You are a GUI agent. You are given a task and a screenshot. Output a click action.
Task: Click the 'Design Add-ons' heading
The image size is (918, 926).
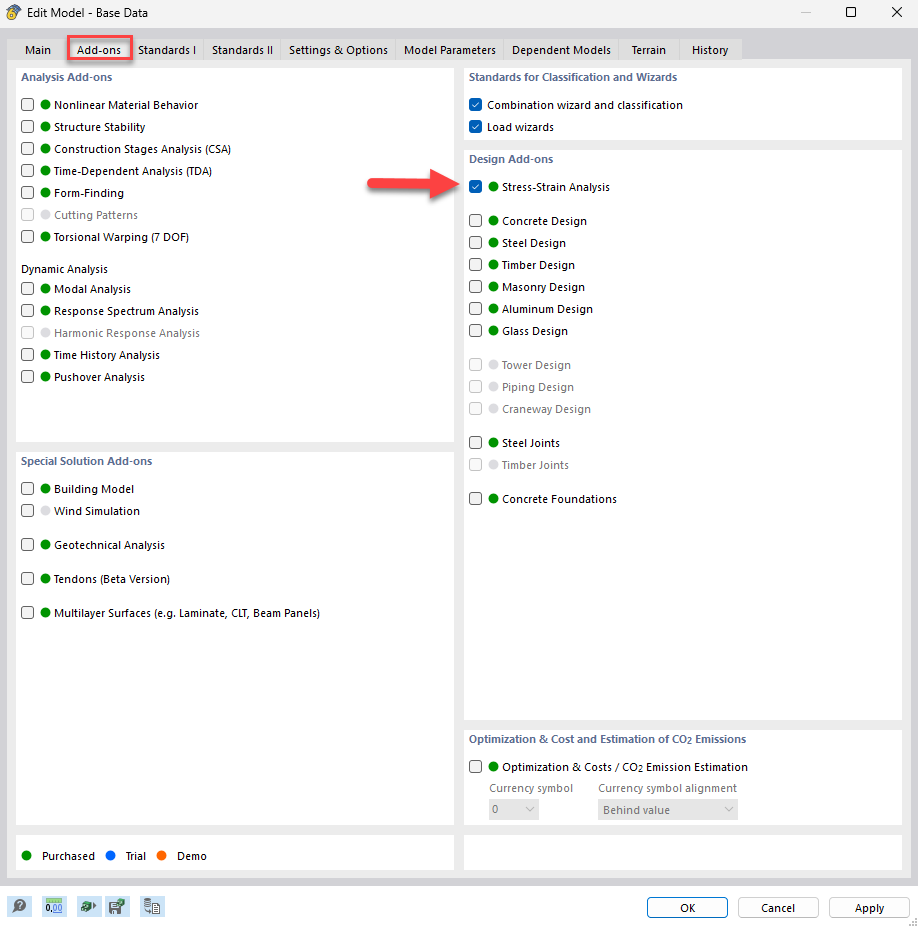(511, 159)
